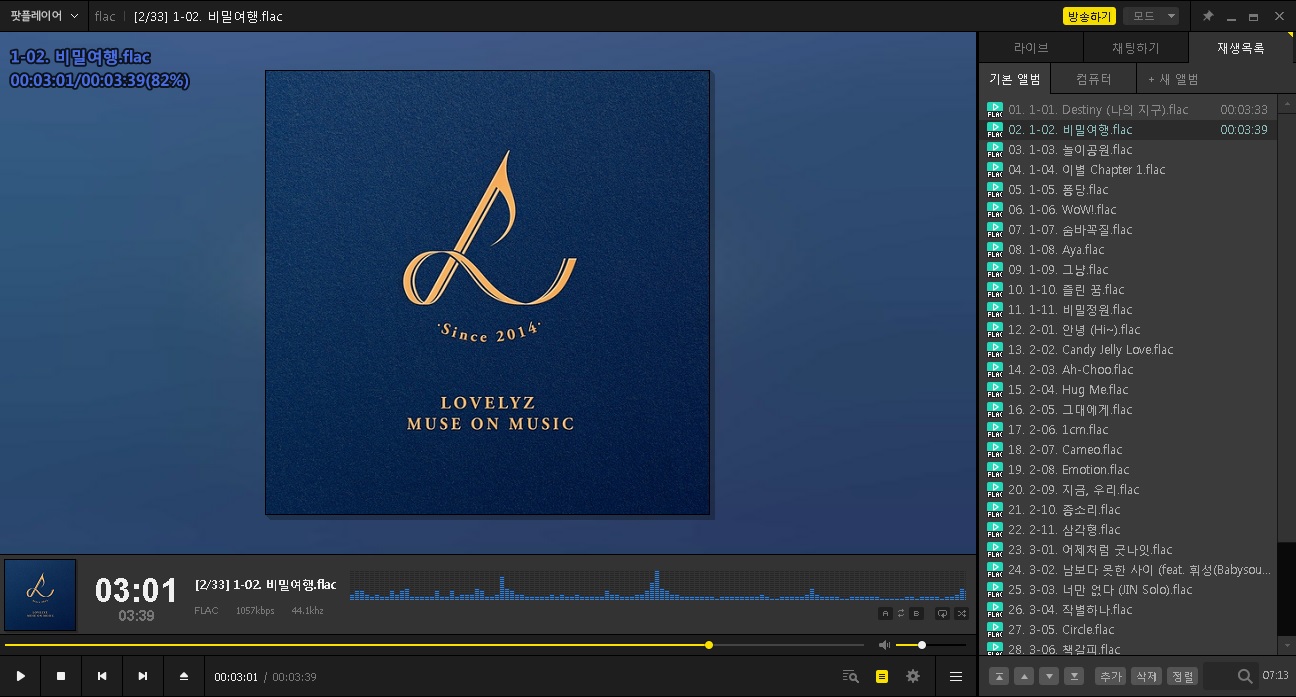Select 08. 1-08. Aya.flac
1296x697 pixels.
tap(1128, 250)
